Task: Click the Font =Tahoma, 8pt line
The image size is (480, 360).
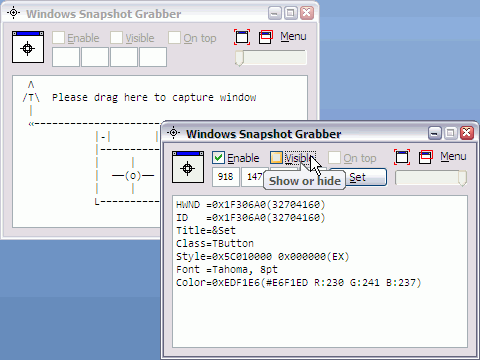Action: [227, 269]
